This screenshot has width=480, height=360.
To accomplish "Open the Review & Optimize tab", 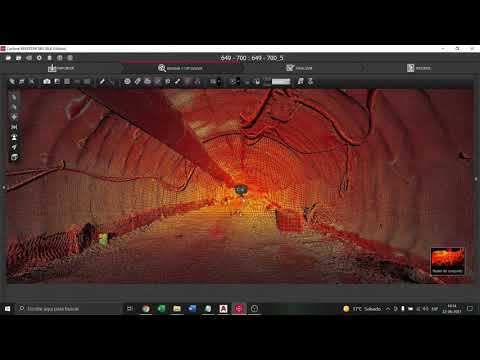I will click(180, 68).
